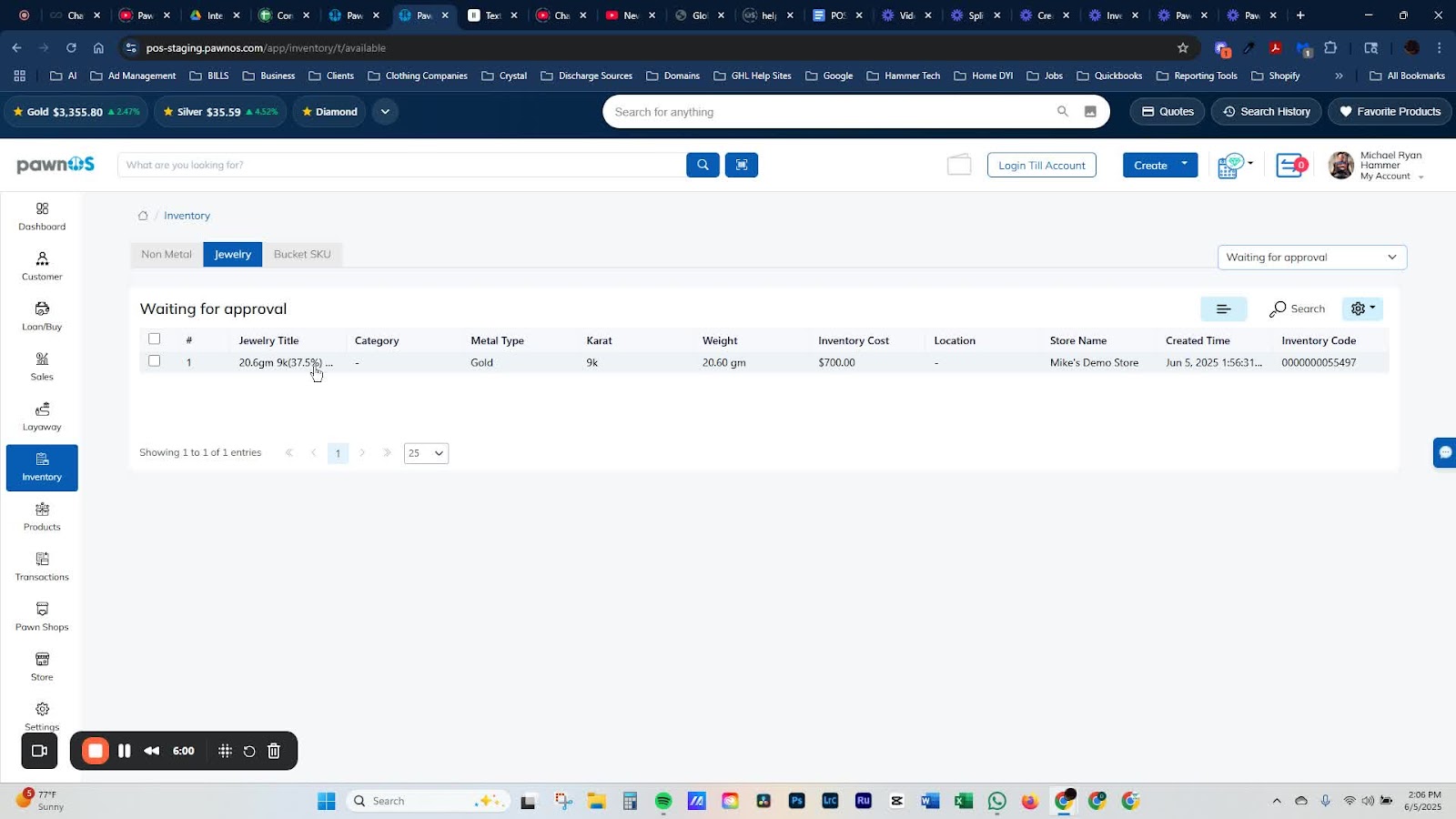
Task: Click the cash register icon
Action: pyautogui.click(x=1230, y=166)
